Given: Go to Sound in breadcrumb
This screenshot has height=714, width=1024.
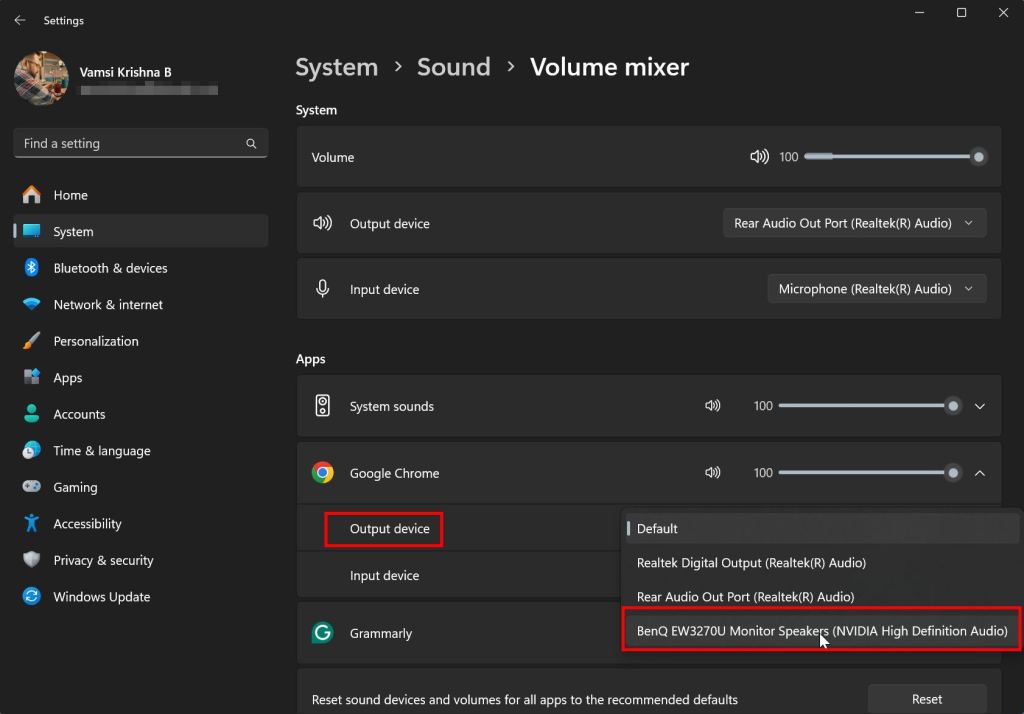Looking at the screenshot, I should coord(453,67).
